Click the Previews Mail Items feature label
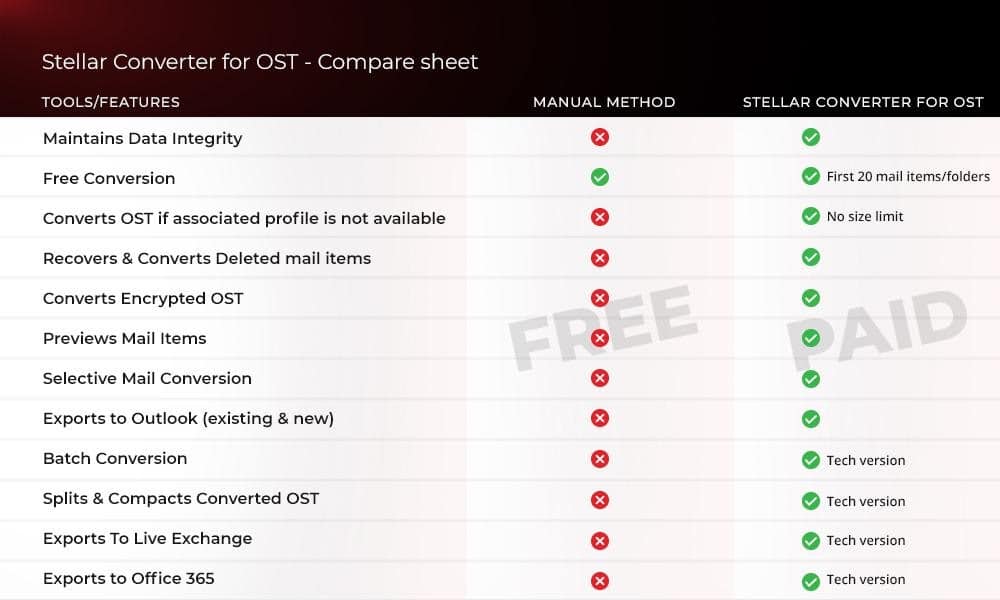Viewport: 1000px width, 600px height. 124,339
